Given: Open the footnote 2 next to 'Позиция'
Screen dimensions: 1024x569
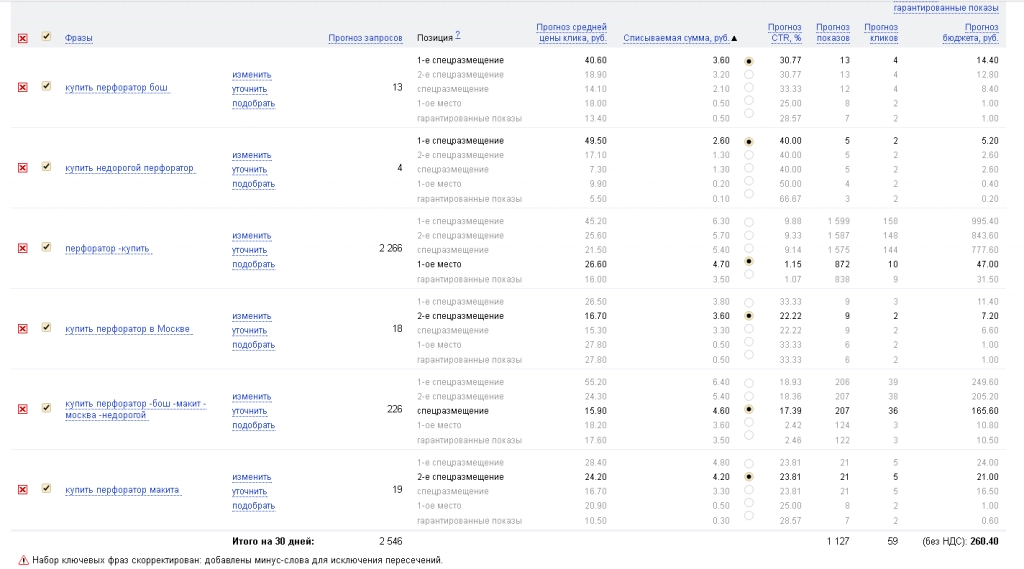Looking at the screenshot, I should pos(458,35).
